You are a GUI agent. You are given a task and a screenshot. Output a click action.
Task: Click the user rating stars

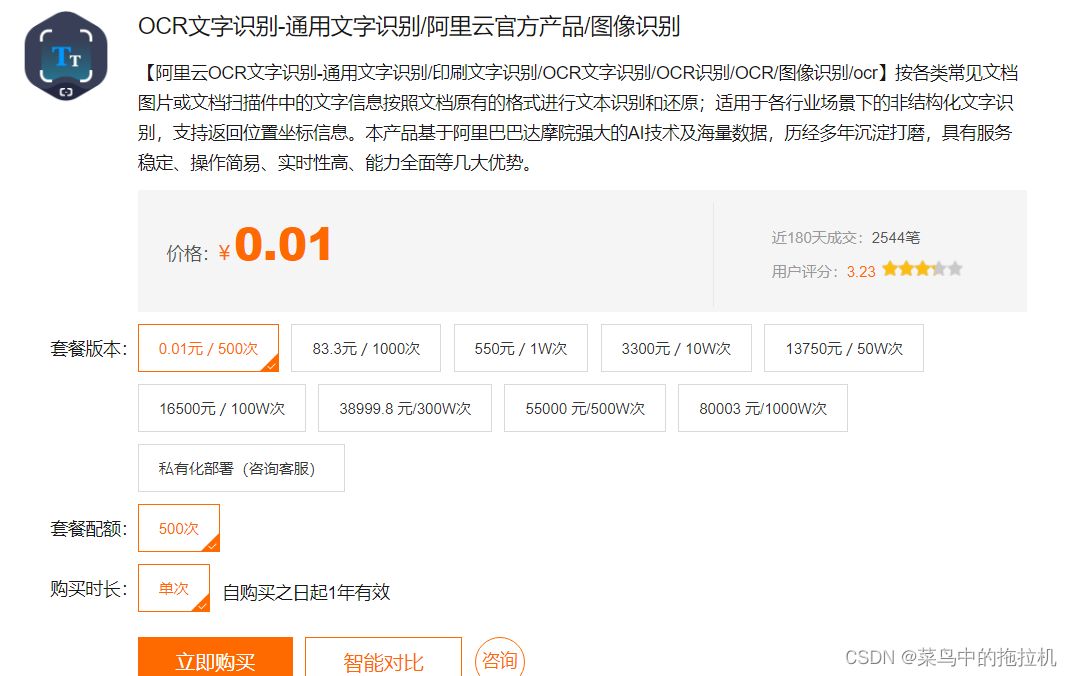(922, 269)
